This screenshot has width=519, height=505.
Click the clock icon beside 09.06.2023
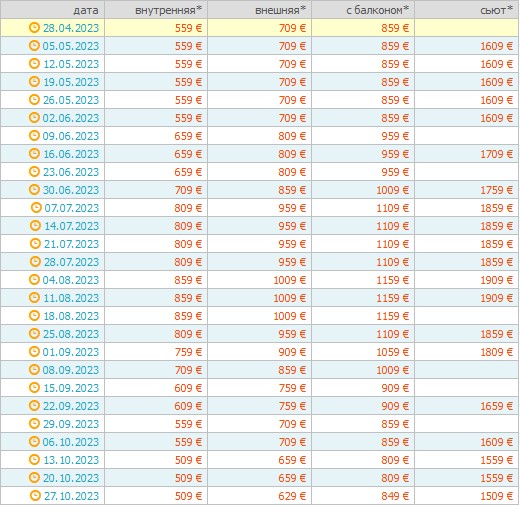(34, 135)
